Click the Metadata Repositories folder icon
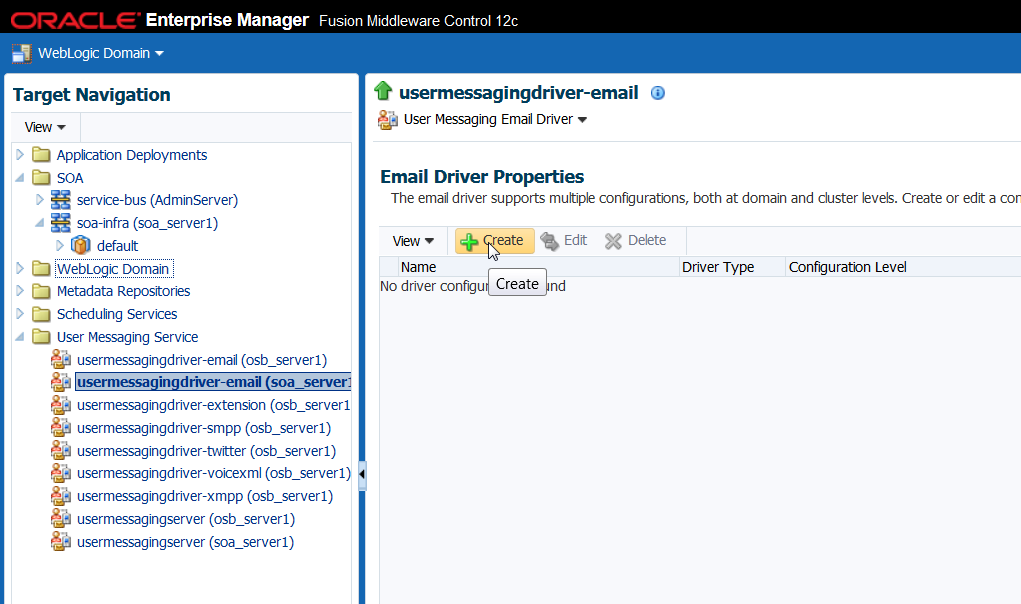The width and height of the screenshot is (1021, 604). tap(41, 291)
